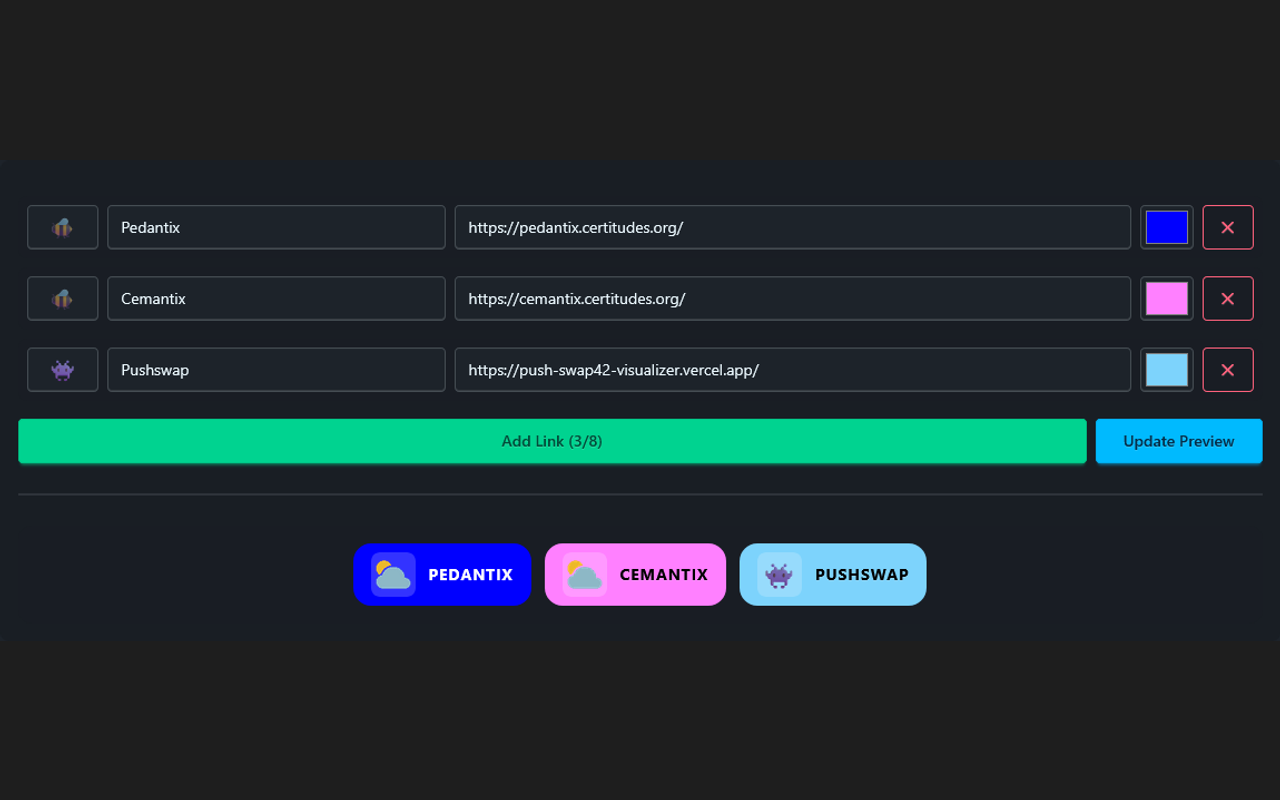Focus the Pedantix name field
The width and height of the screenshot is (1280, 800).
276,227
